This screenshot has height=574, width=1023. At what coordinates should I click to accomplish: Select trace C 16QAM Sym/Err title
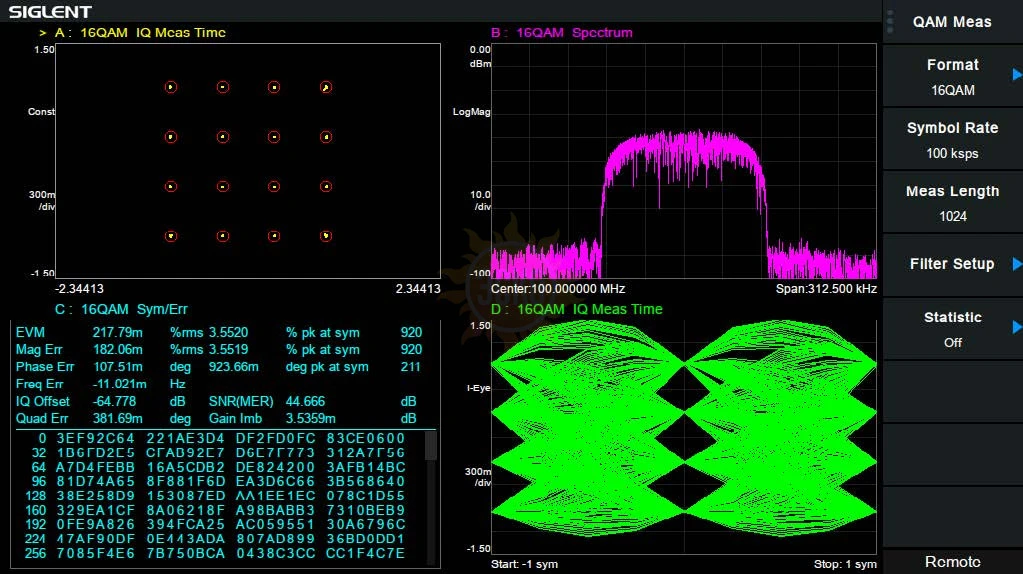pos(121,309)
